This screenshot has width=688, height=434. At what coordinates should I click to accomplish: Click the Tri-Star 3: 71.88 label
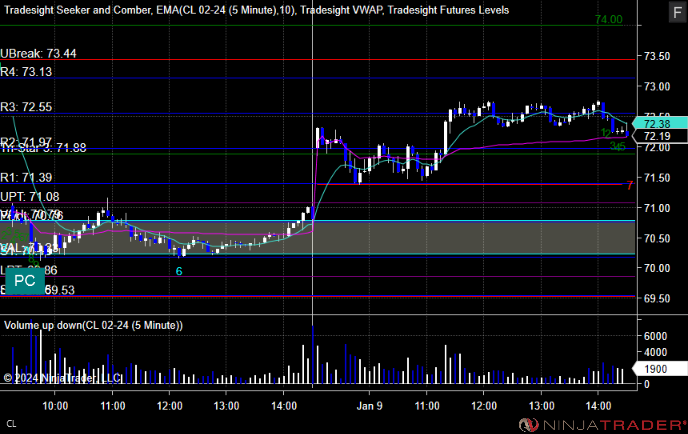44,148
